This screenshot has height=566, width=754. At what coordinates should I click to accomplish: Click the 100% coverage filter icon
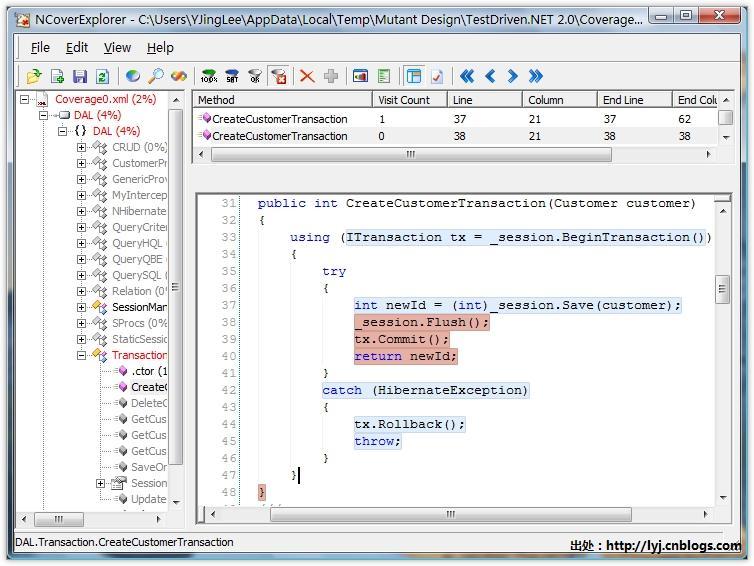(209, 76)
